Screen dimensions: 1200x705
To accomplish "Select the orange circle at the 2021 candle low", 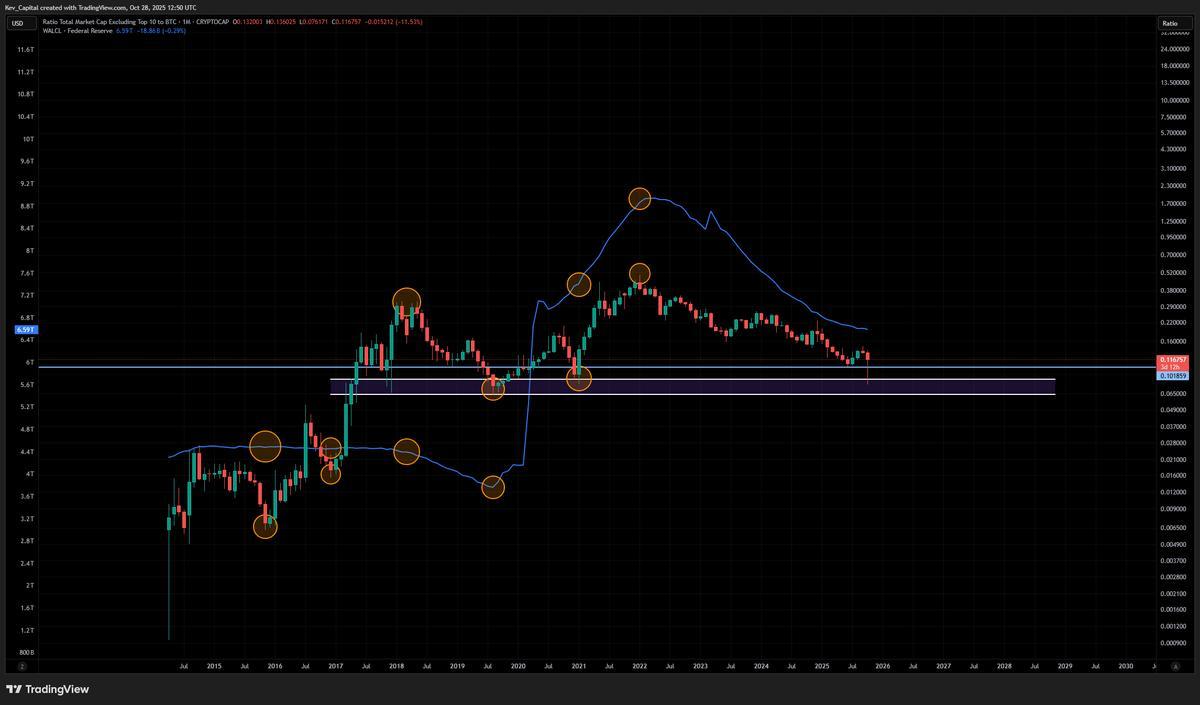I will click(579, 378).
